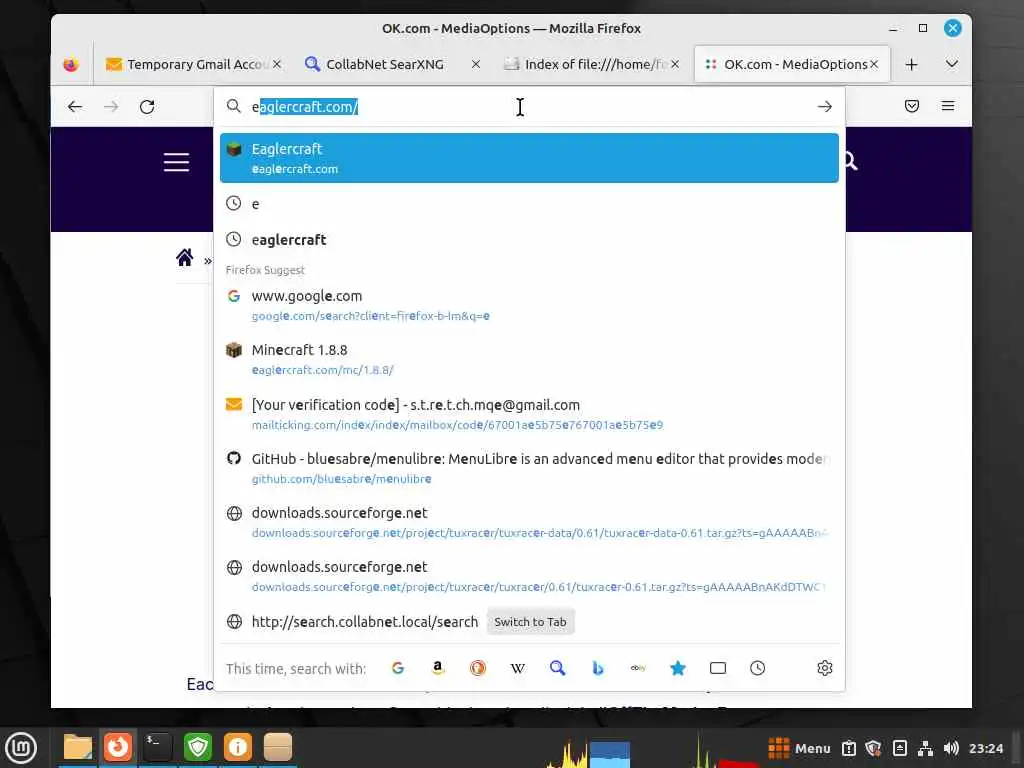1024x768 pixels.
Task: Open search settings gear
Action: point(825,668)
